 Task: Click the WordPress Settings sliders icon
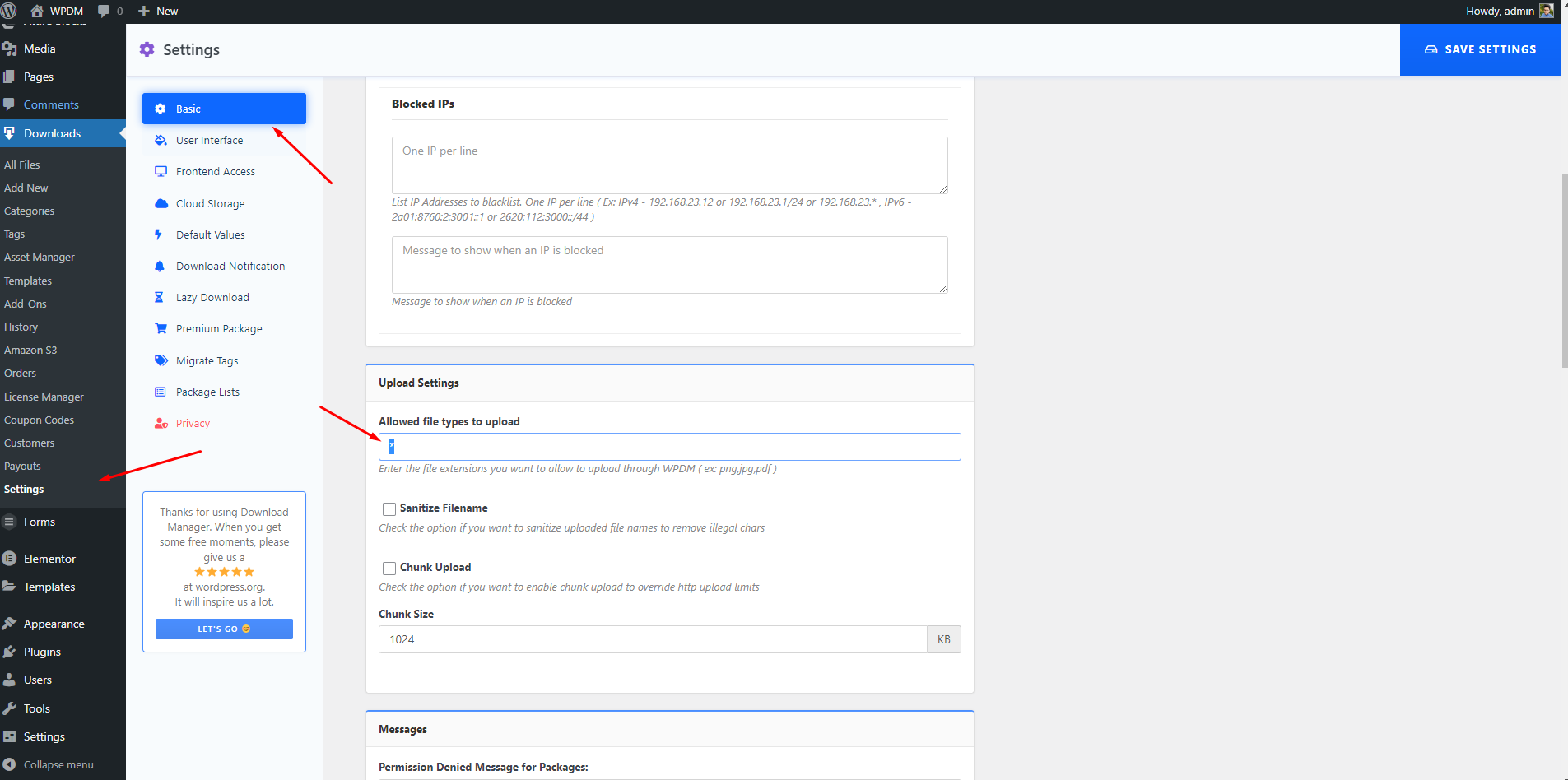point(10,736)
